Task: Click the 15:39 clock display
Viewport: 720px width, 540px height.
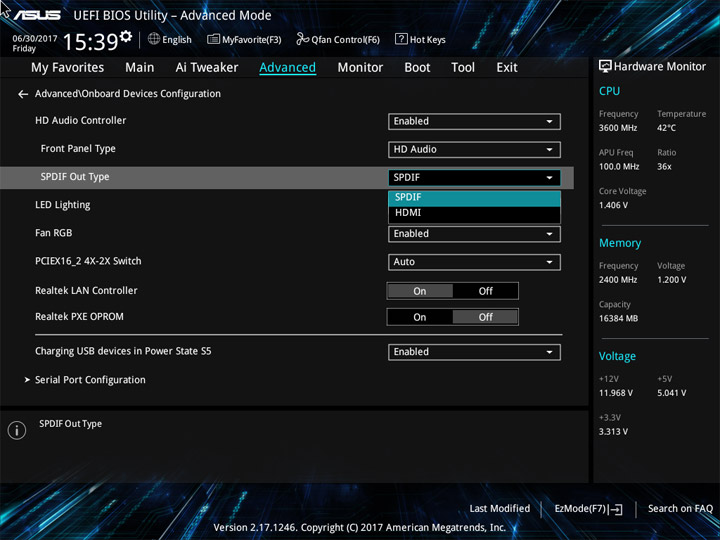Action: (x=90, y=42)
